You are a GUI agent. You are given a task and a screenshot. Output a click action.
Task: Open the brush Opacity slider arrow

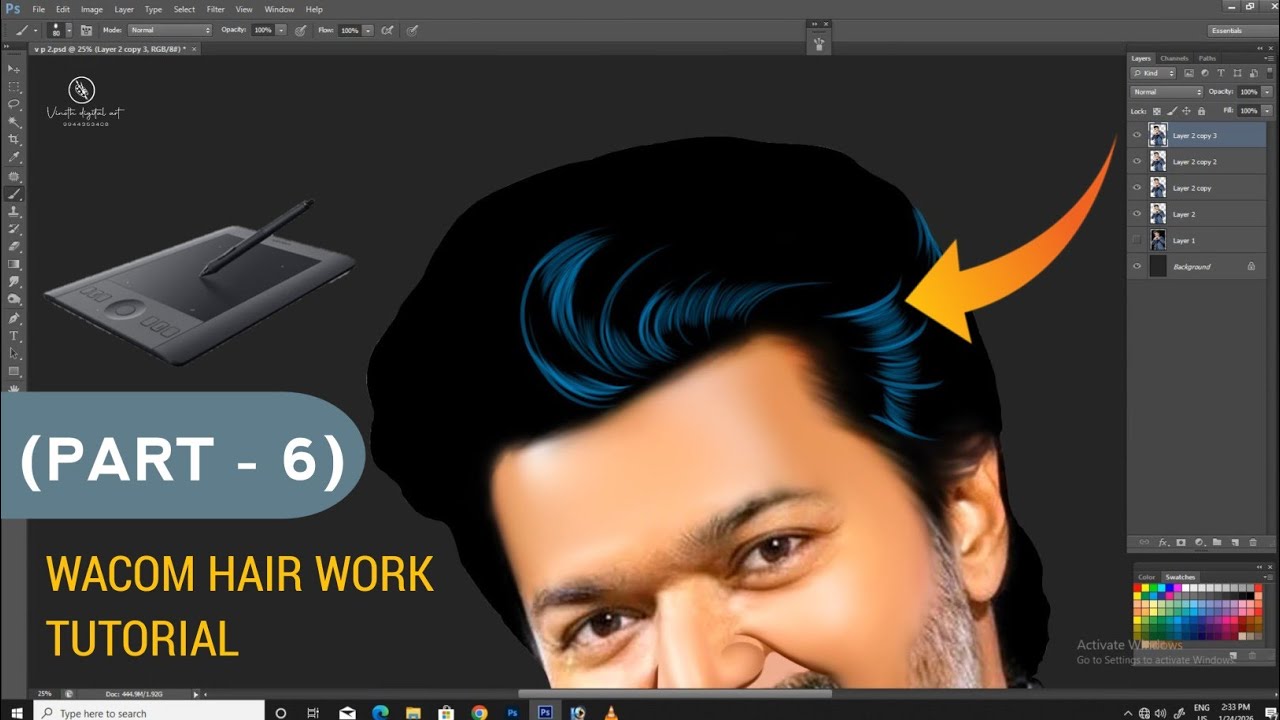tap(281, 30)
